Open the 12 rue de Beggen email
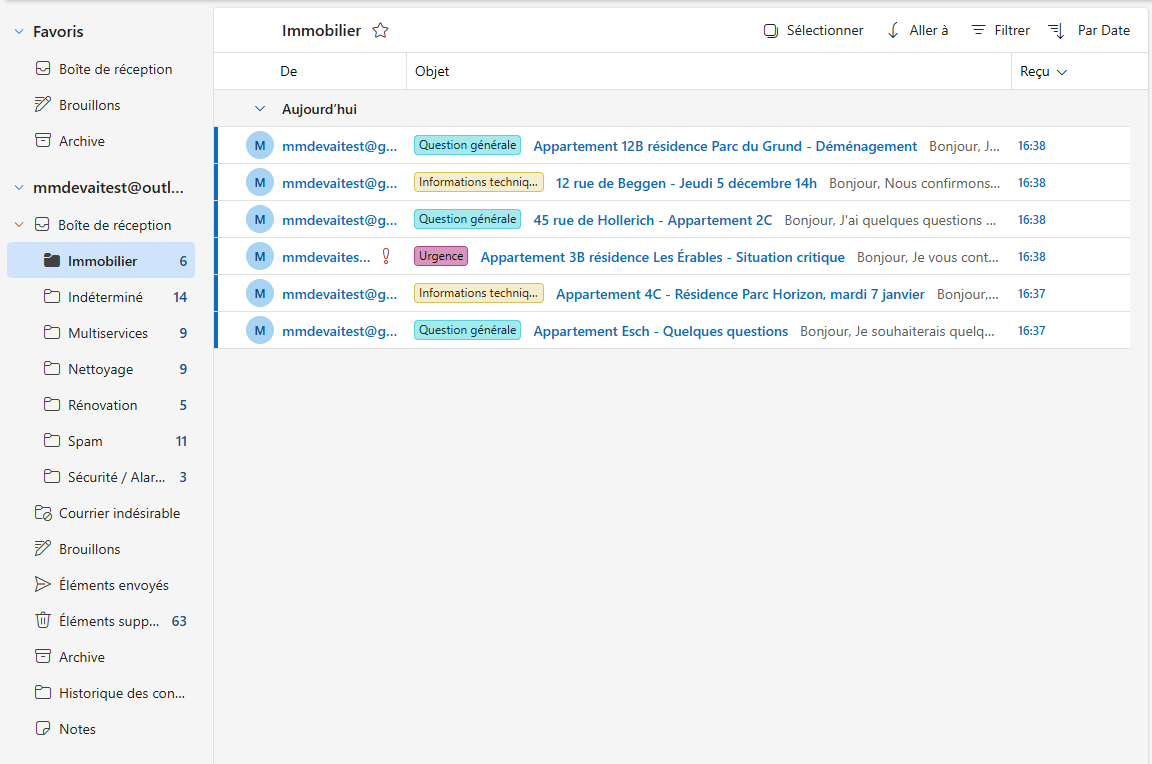This screenshot has height=764, width=1152. click(x=686, y=183)
